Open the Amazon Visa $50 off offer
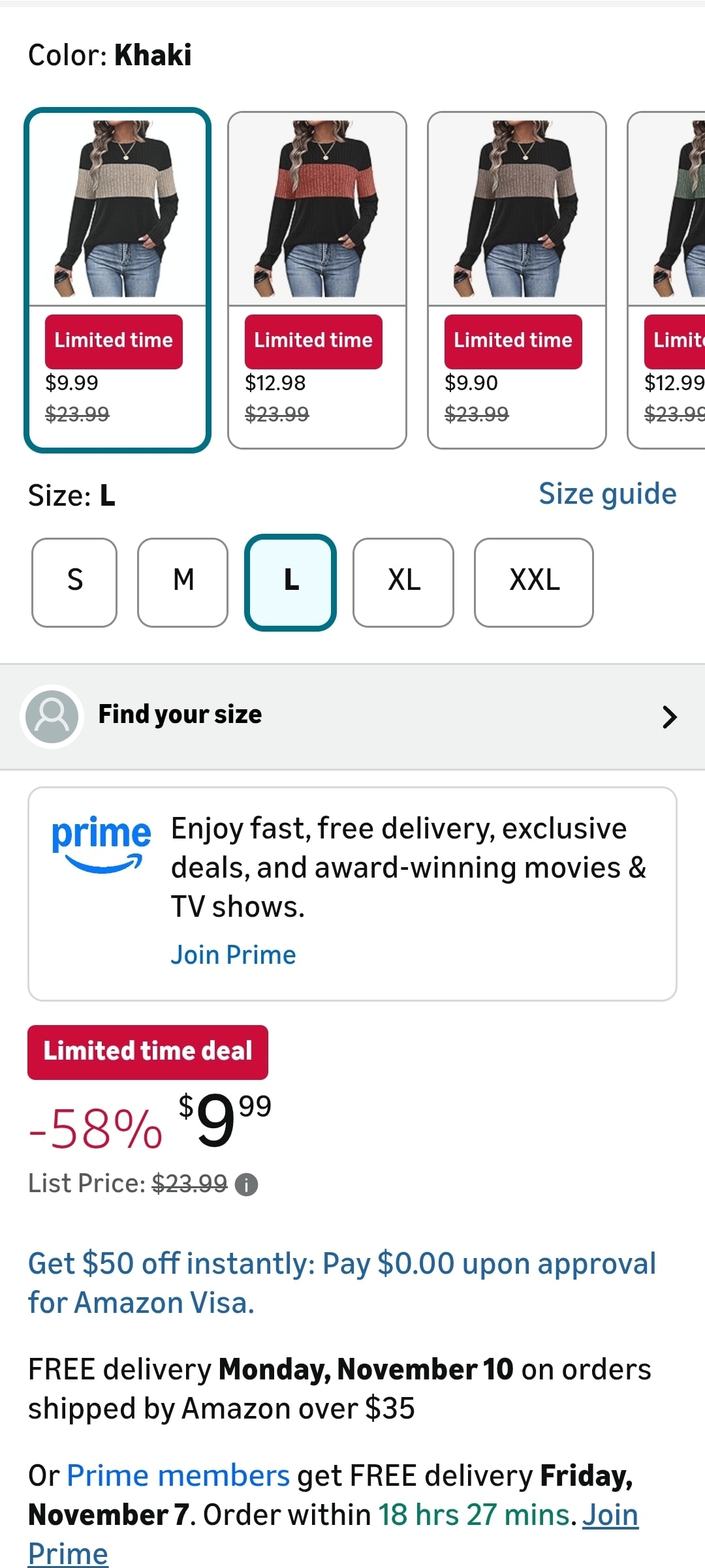 341,1283
